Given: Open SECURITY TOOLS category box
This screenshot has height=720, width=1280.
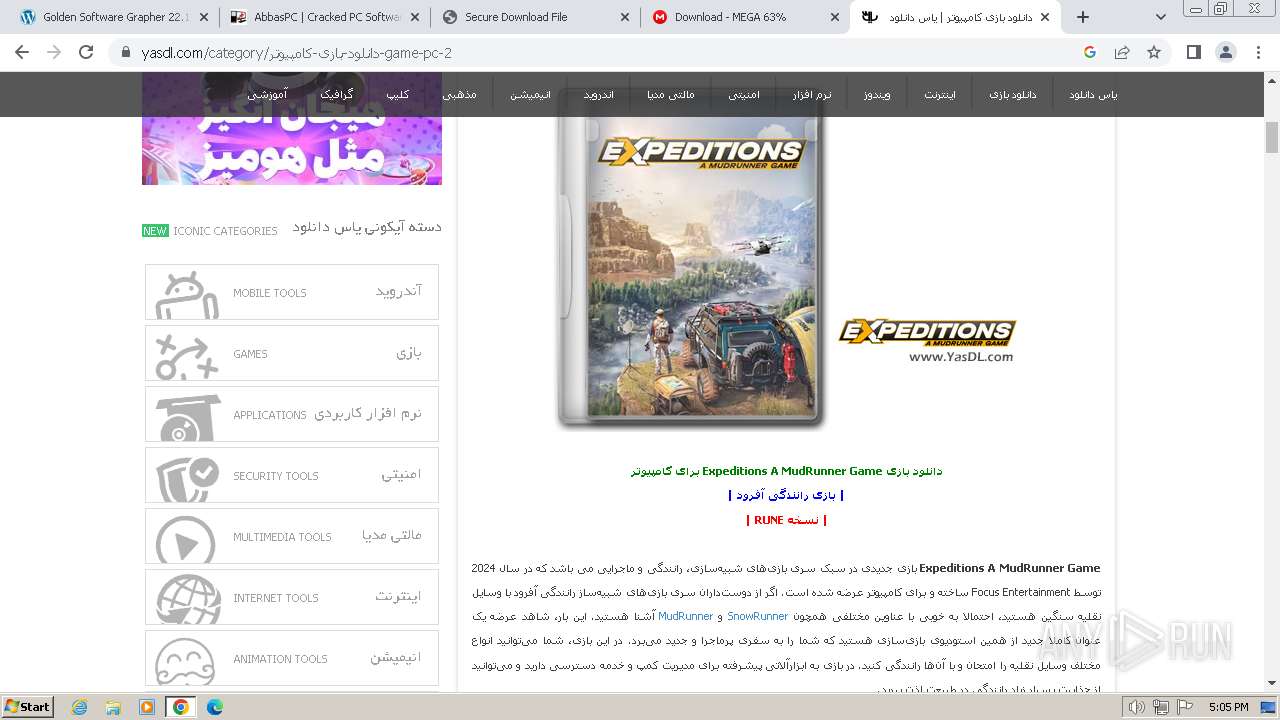Looking at the screenshot, I should point(292,475).
